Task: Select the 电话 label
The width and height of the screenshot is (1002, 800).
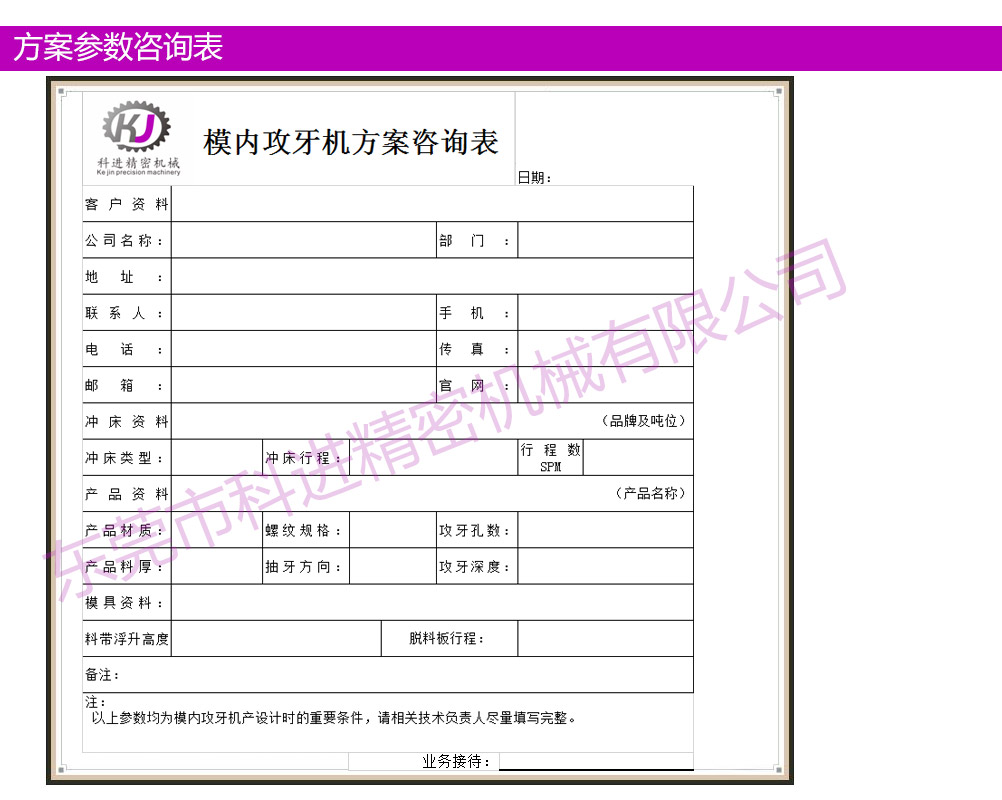Action: (x=124, y=350)
